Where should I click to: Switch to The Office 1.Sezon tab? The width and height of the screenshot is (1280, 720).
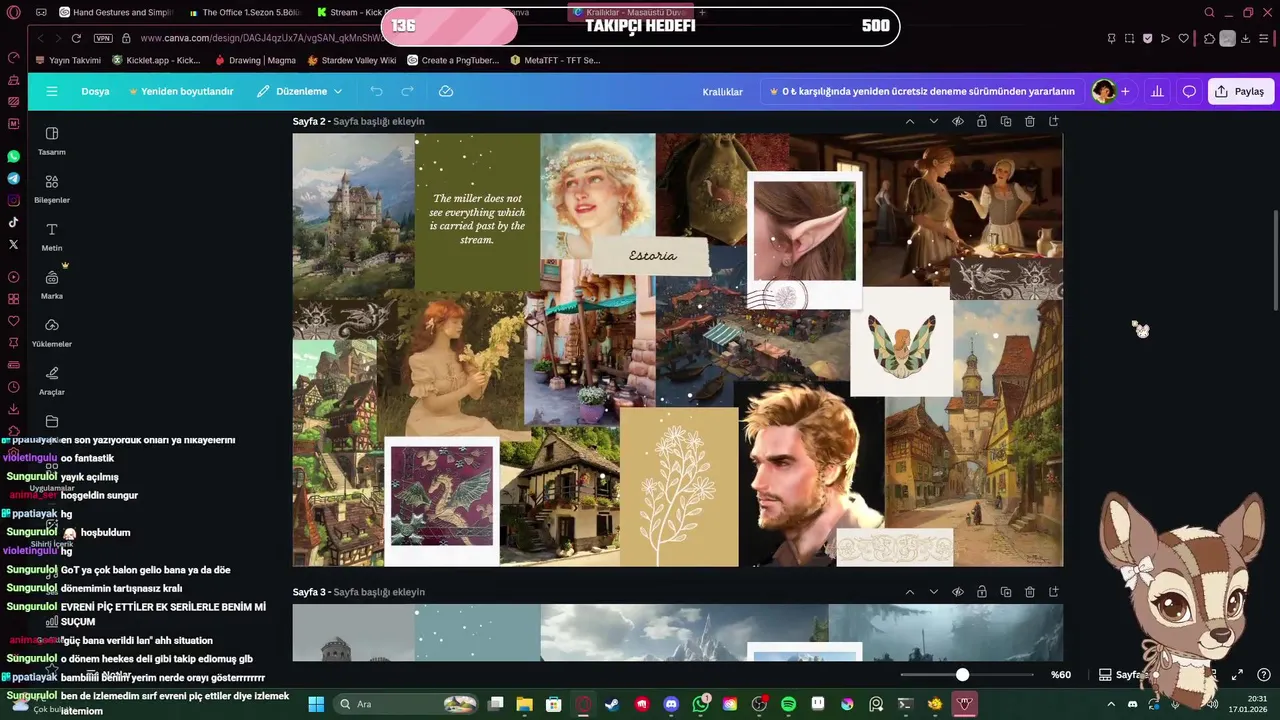(x=244, y=12)
